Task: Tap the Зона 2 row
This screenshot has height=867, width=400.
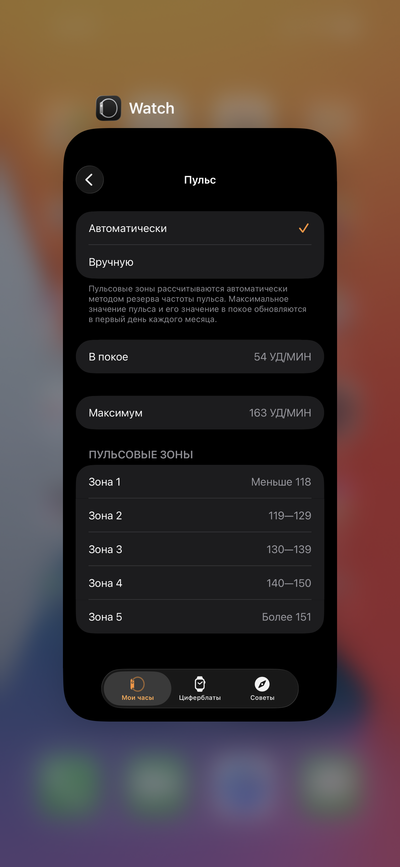Action: (x=200, y=516)
